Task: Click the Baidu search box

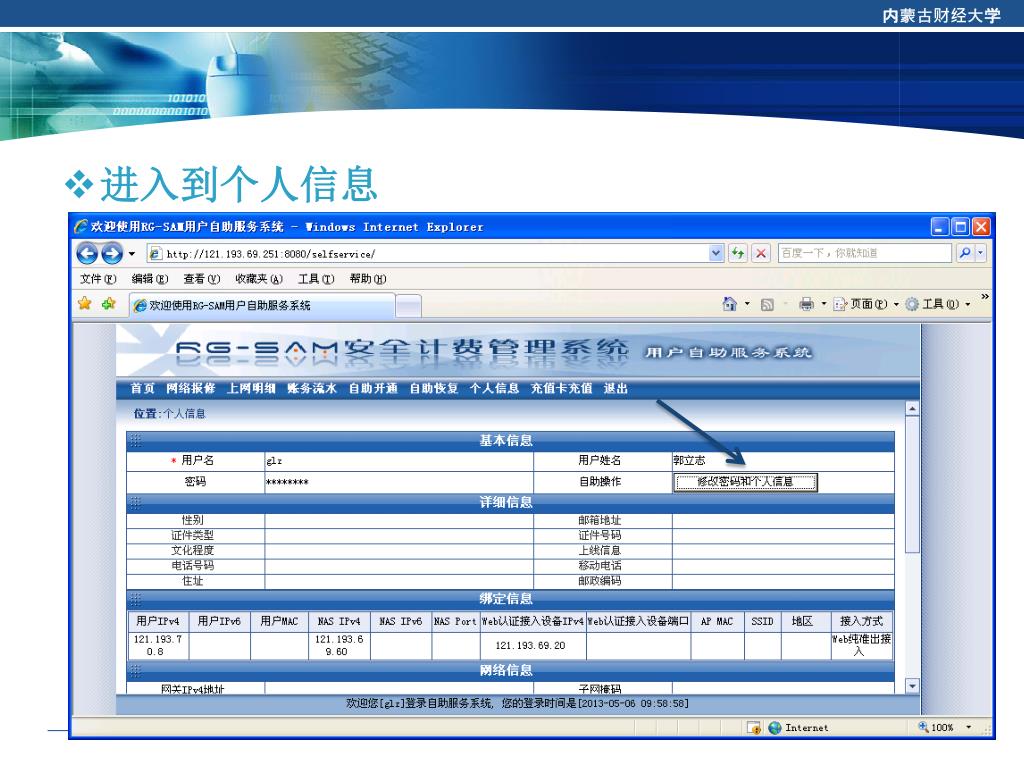Action: coord(865,253)
